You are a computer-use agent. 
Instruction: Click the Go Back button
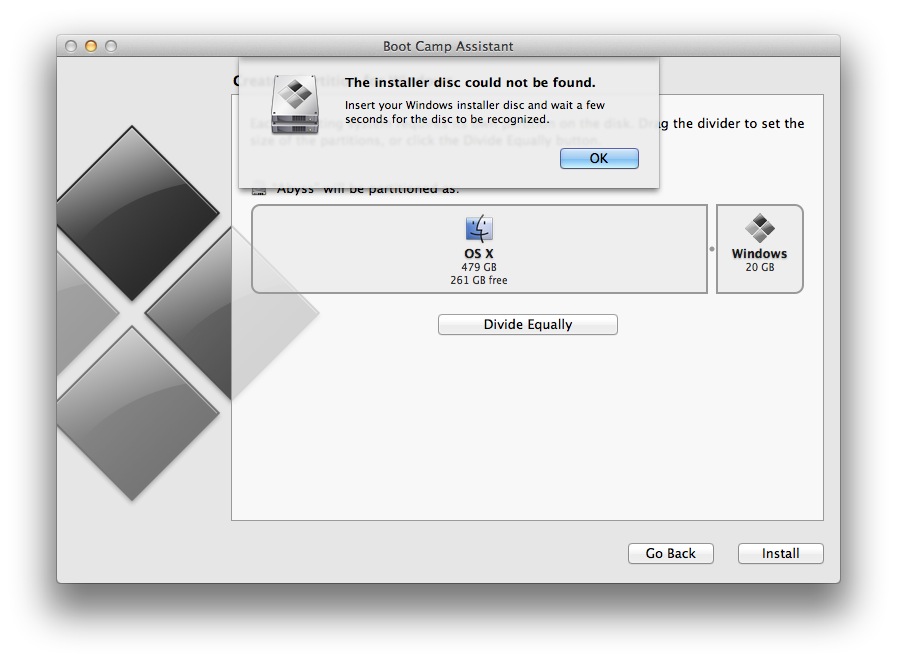point(670,553)
